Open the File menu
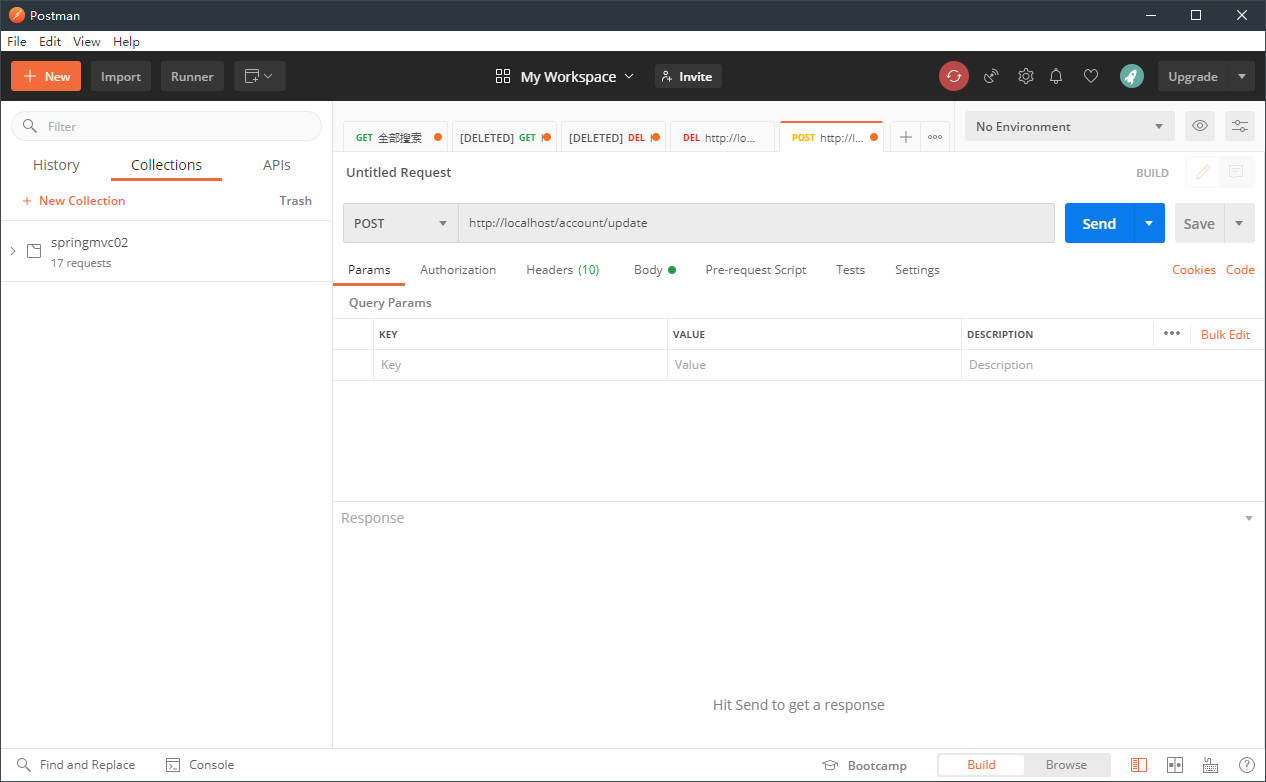 tap(16, 41)
